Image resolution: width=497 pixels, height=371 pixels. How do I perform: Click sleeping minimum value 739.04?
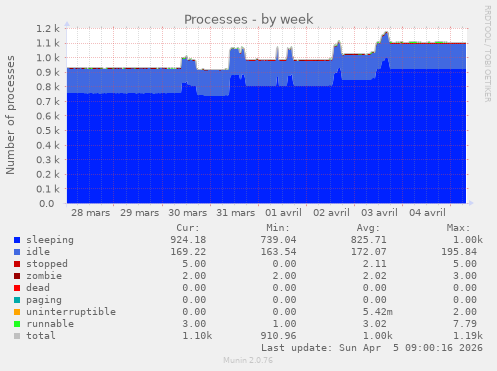click(x=279, y=240)
